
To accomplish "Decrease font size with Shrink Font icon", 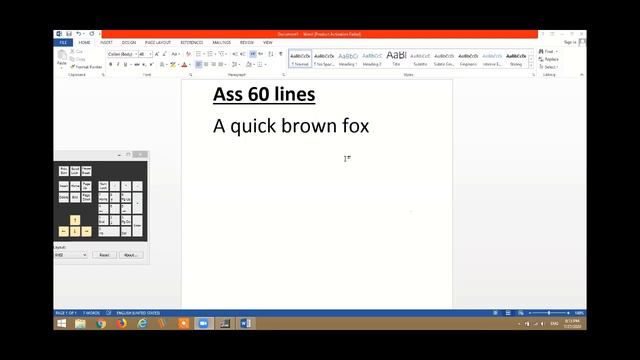I will [164, 54].
